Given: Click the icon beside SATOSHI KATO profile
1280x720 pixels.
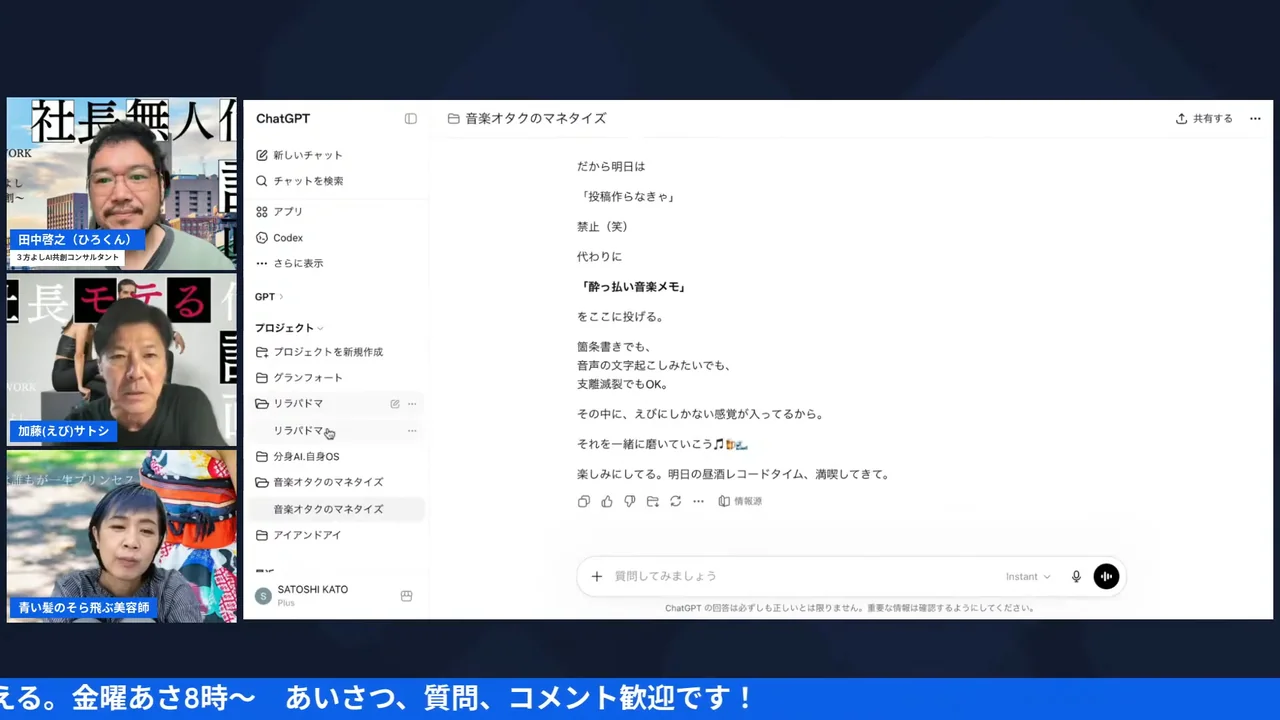Looking at the screenshot, I should pyautogui.click(x=406, y=596).
